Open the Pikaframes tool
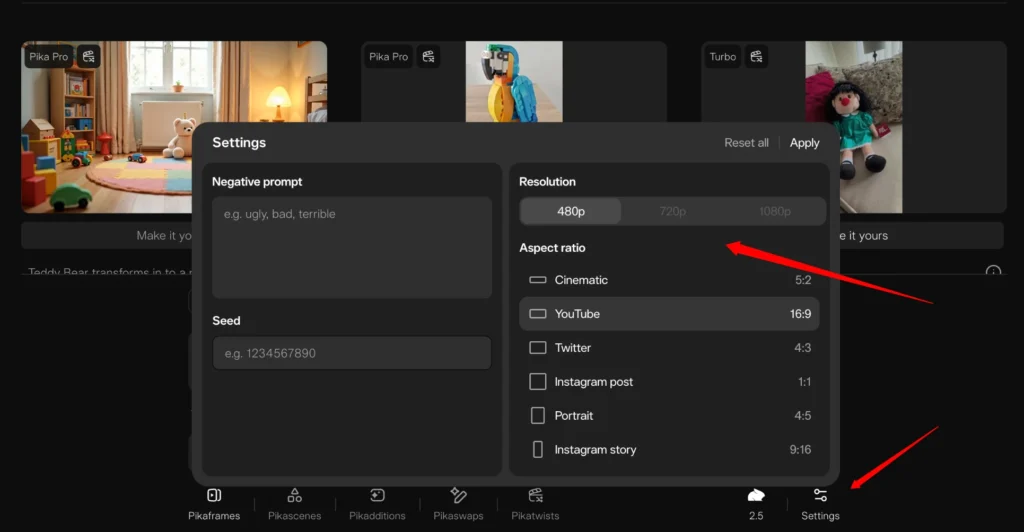The height and width of the screenshot is (532, 1024). tap(214, 503)
